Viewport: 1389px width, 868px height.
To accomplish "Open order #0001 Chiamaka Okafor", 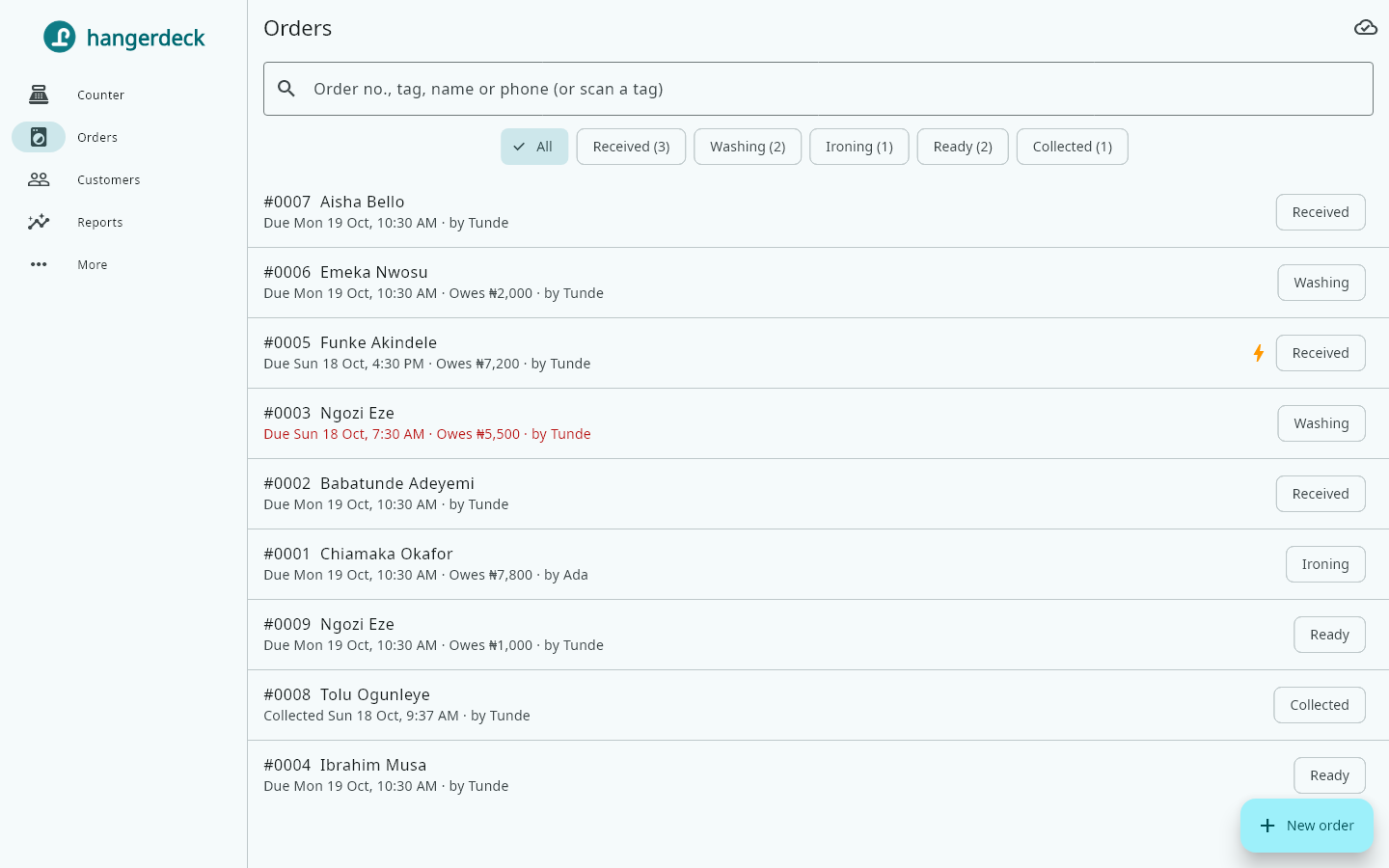I will pyautogui.click(x=818, y=564).
